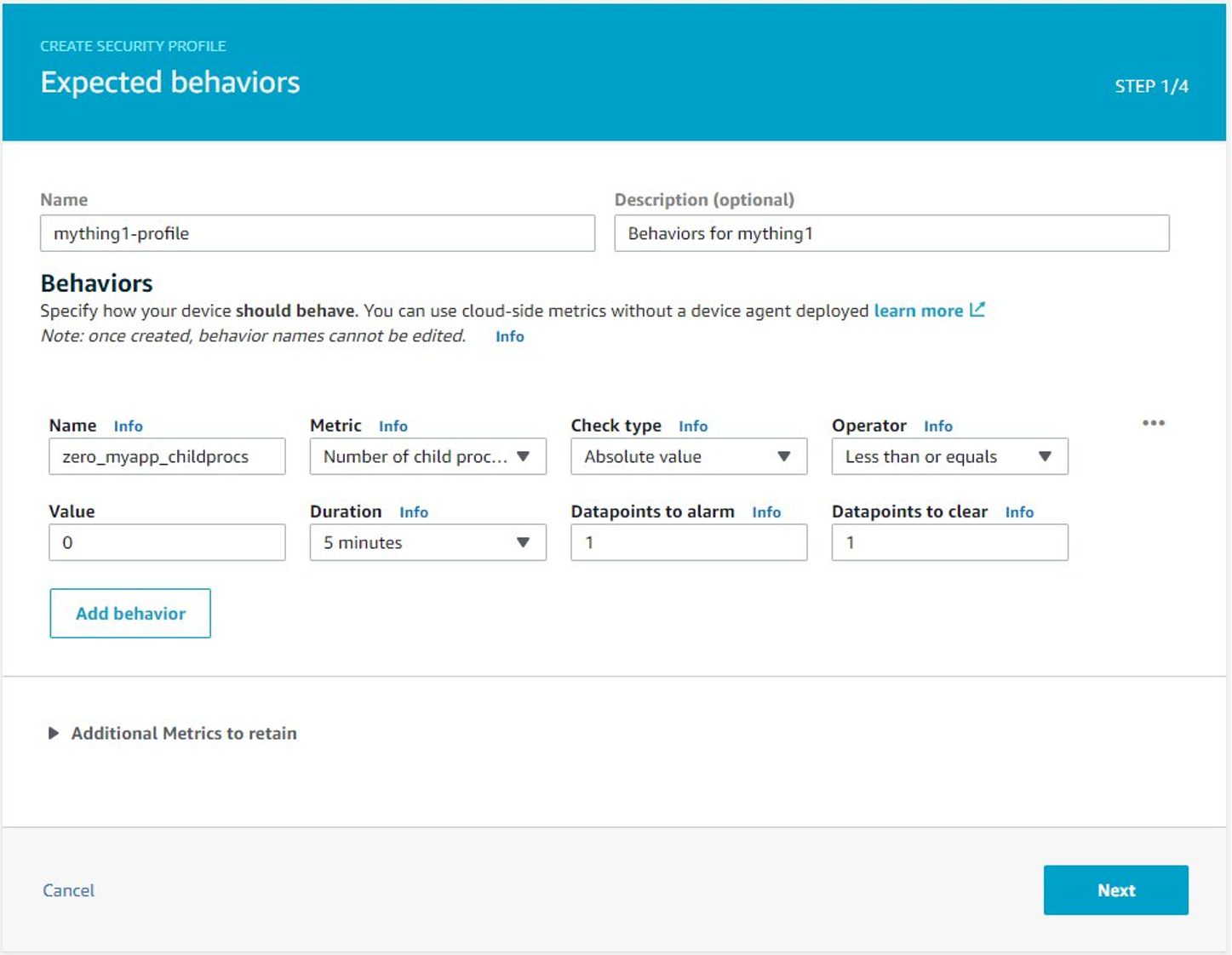Open the three-dot behavior options menu
The width and height of the screenshot is (1232, 955).
(x=1153, y=423)
